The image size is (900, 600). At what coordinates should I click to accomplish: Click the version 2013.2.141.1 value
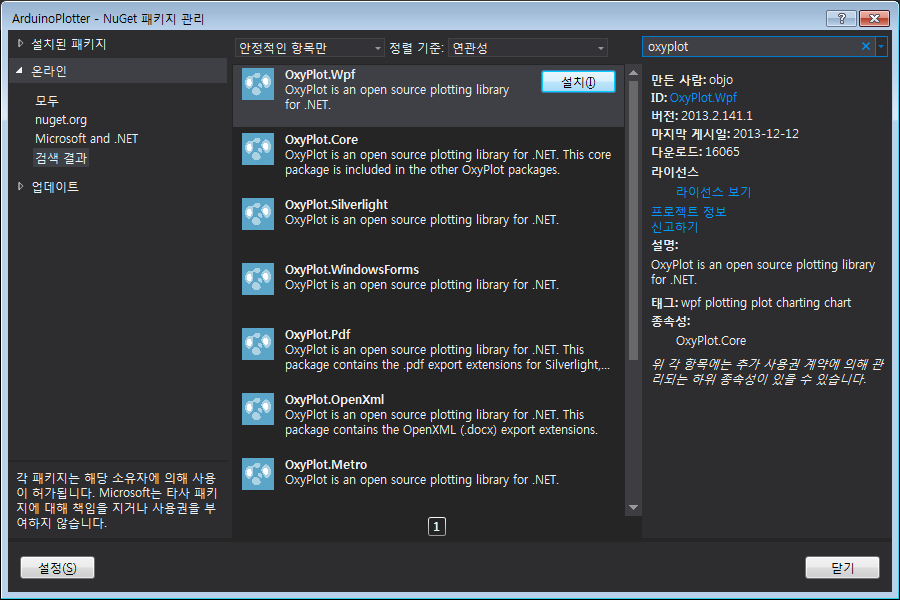pos(716,115)
